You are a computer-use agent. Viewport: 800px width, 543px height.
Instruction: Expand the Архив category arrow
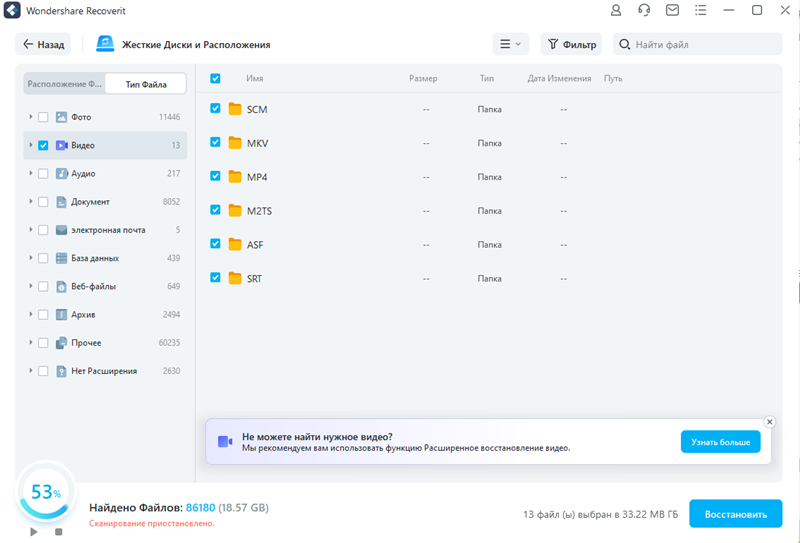[x=30, y=314]
